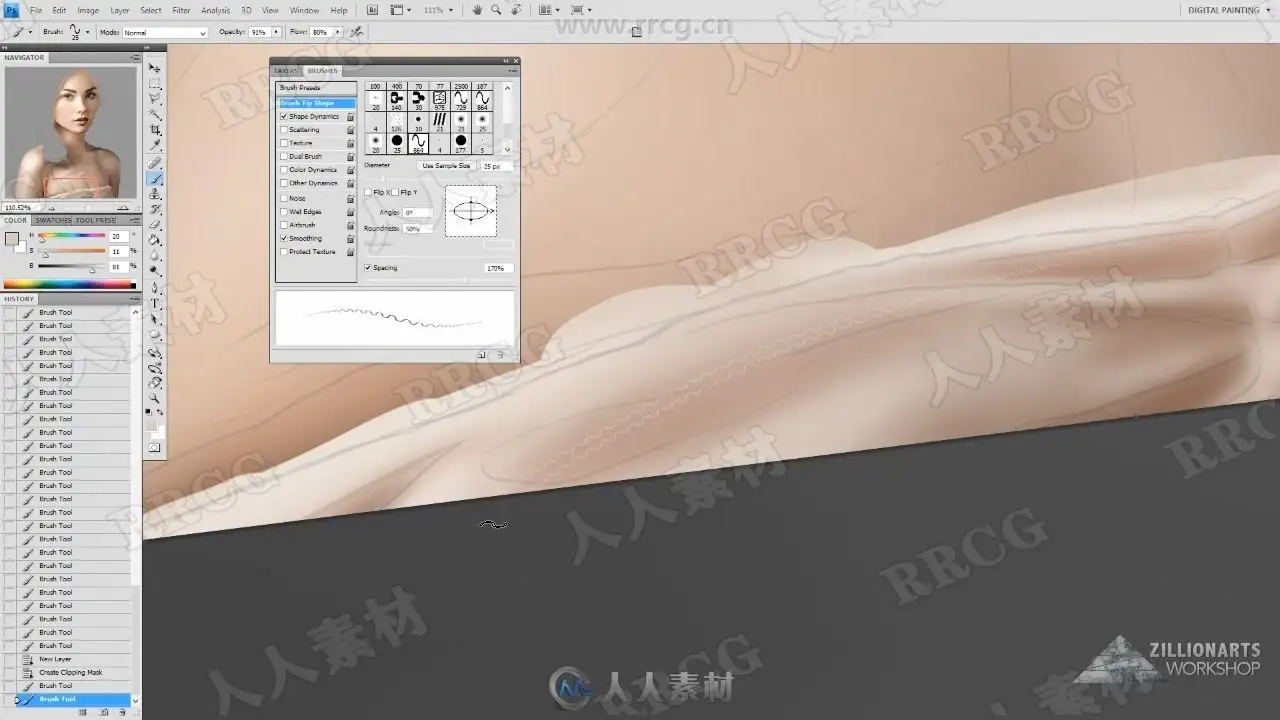Select the Brush tool in the toolbox
The height and width of the screenshot is (720, 1280).
pyautogui.click(x=155, y=179)
